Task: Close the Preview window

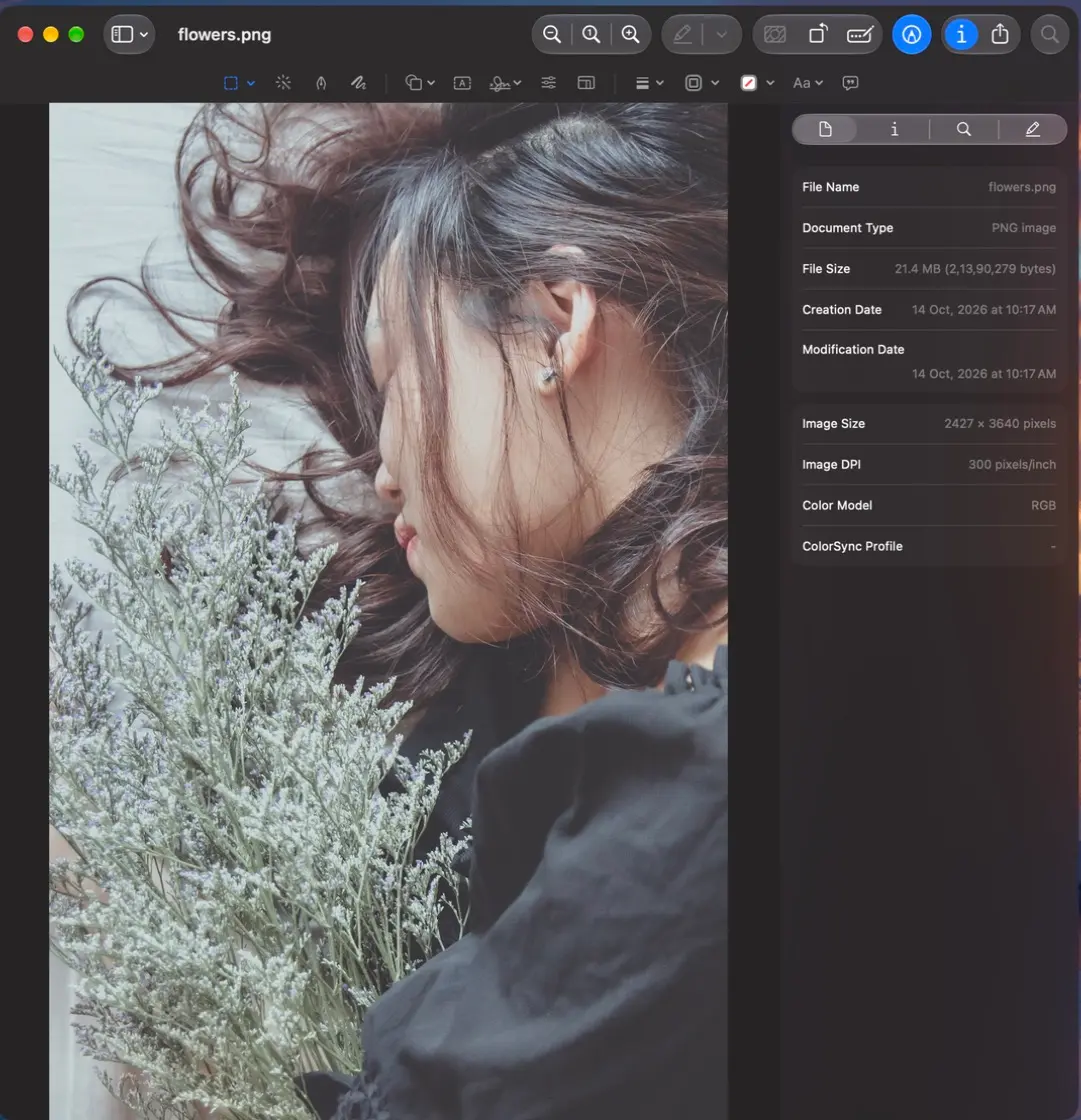Action: pyautogui.click(x=25, y=34)
